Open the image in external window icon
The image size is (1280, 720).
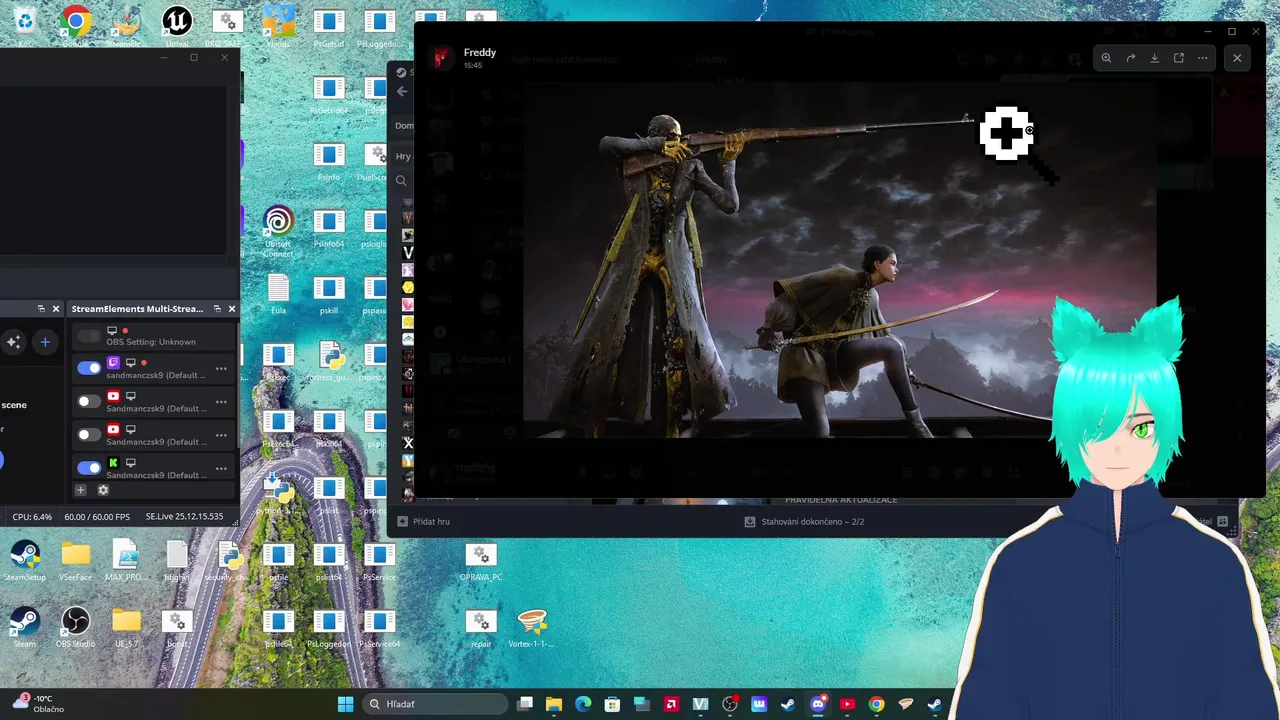tap(1178, 58)
